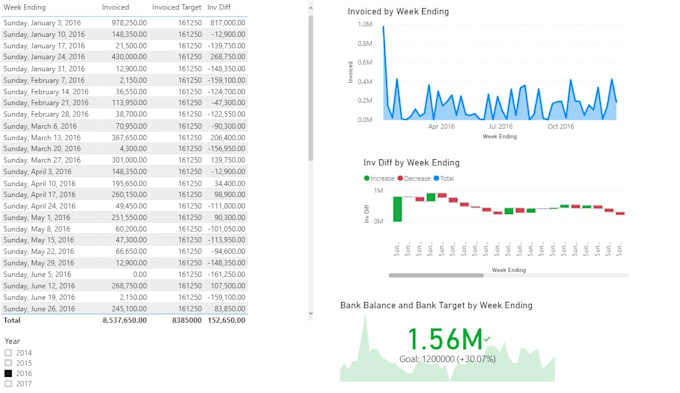Click the 1.56M KPI value

coord(445,339)
